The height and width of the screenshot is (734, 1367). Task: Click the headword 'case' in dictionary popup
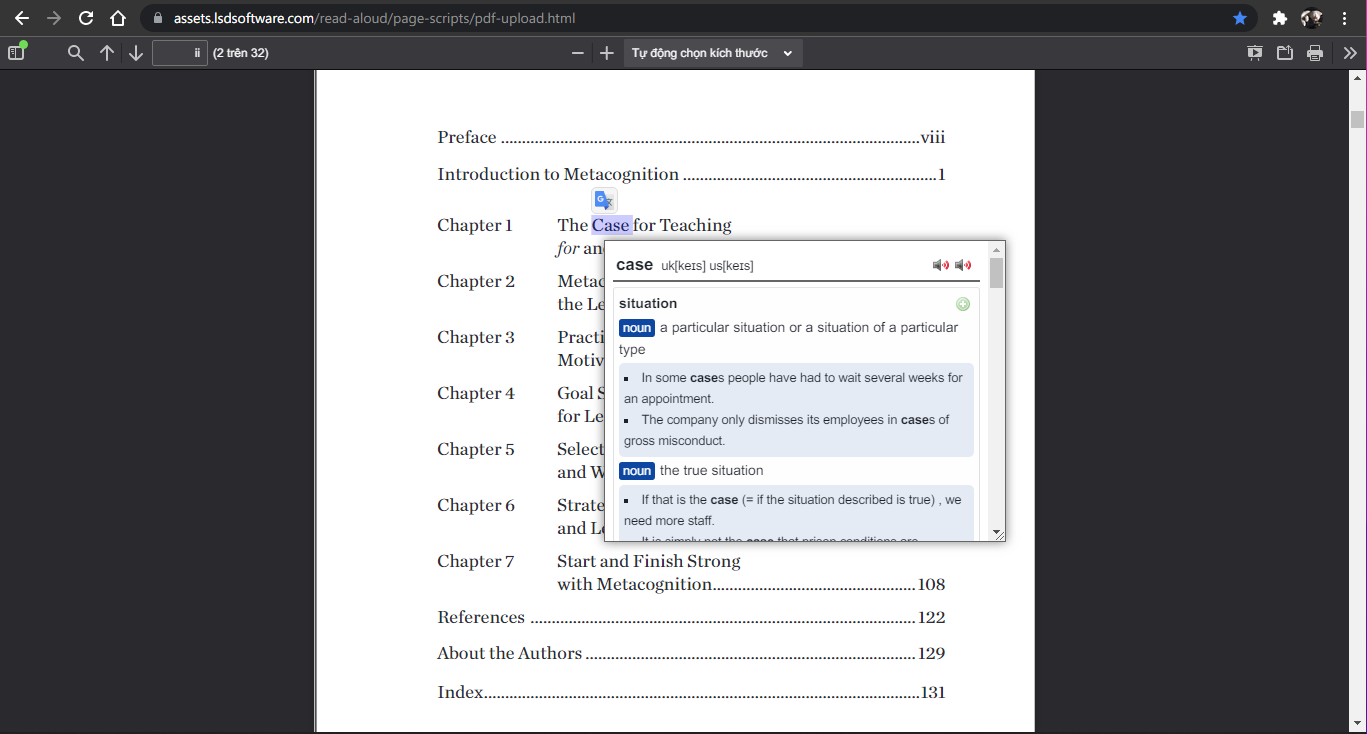[x=635, y=265]
